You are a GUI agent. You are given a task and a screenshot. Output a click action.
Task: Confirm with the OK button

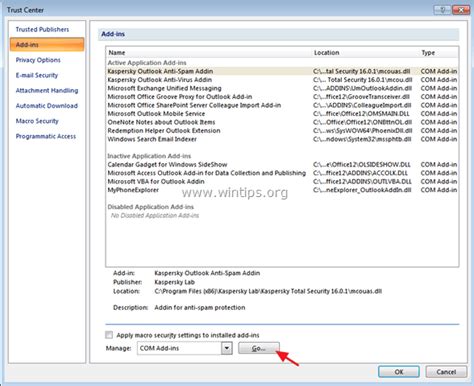click(399, 372)
